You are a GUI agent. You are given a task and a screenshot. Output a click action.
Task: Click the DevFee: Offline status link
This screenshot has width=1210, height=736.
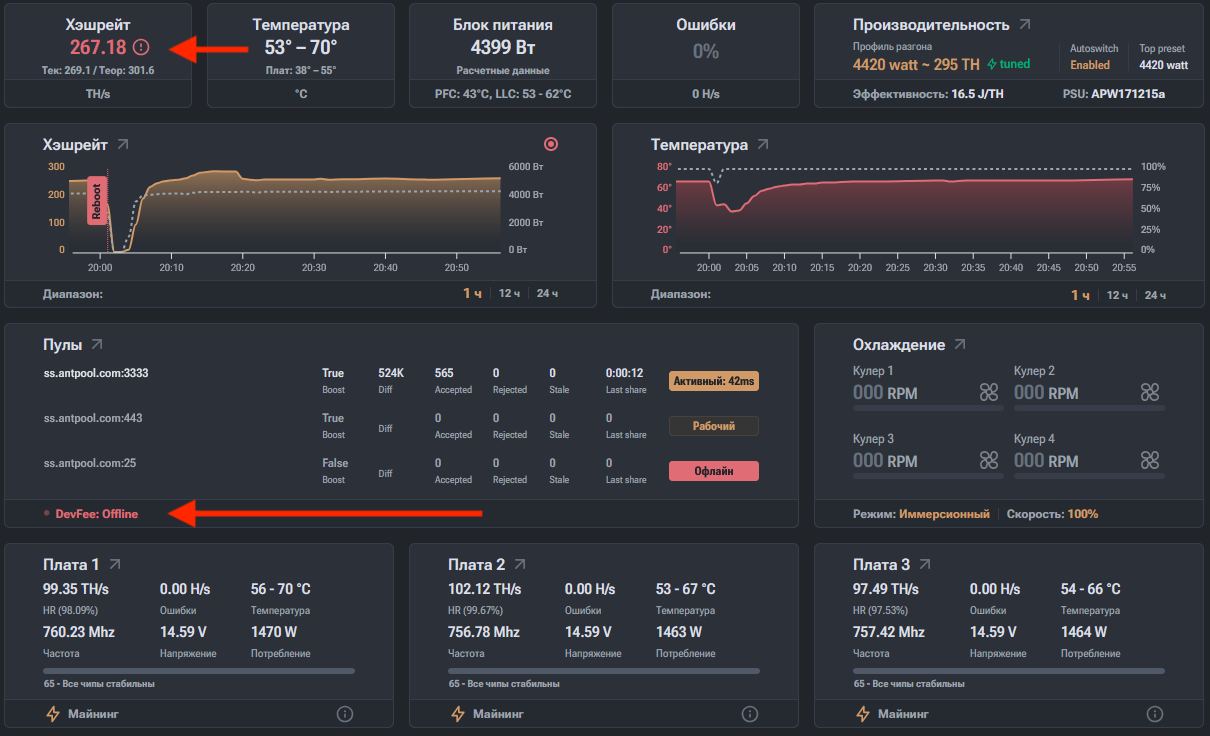(97, 514)
